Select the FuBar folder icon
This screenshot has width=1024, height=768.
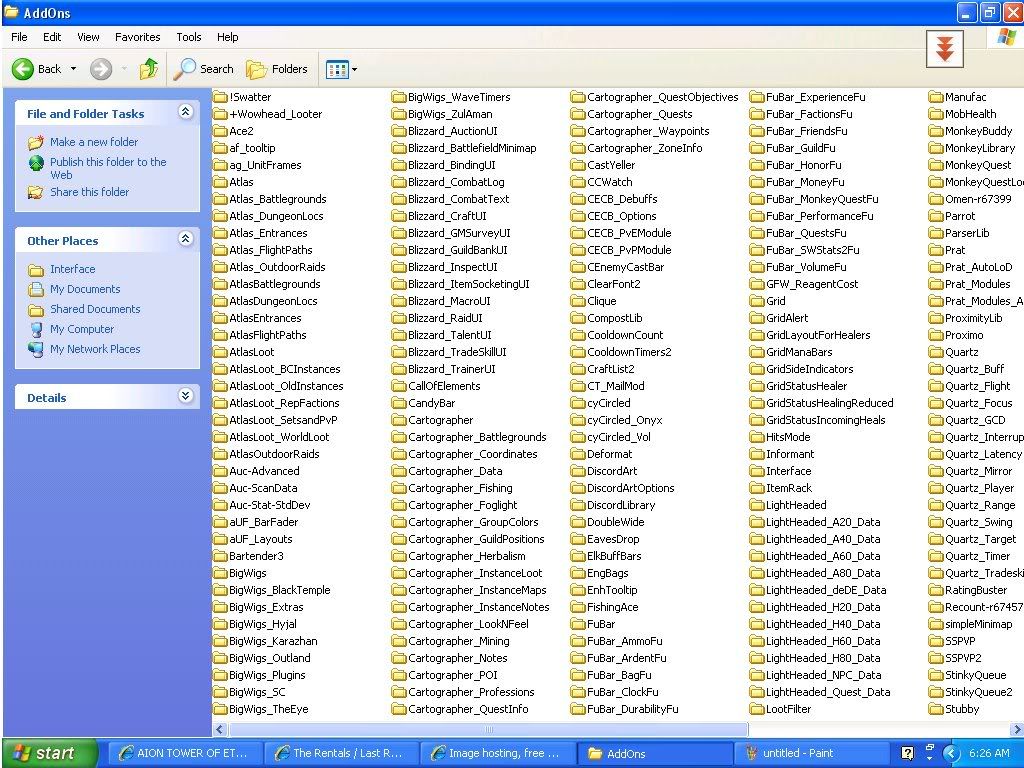click(x=578, y=624)
